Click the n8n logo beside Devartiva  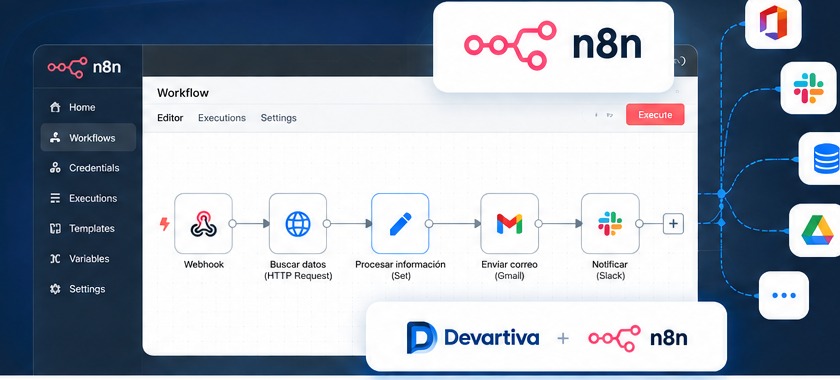pos(638,338)
